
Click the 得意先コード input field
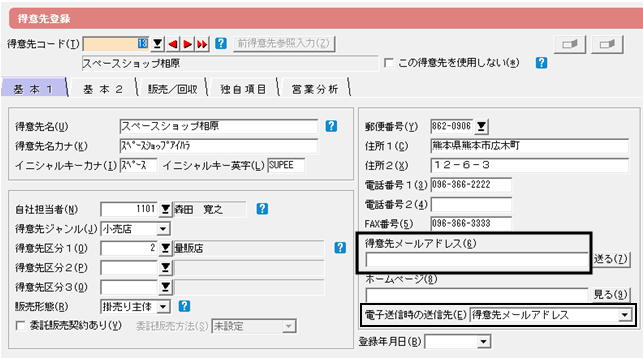(x=116, y=44)
